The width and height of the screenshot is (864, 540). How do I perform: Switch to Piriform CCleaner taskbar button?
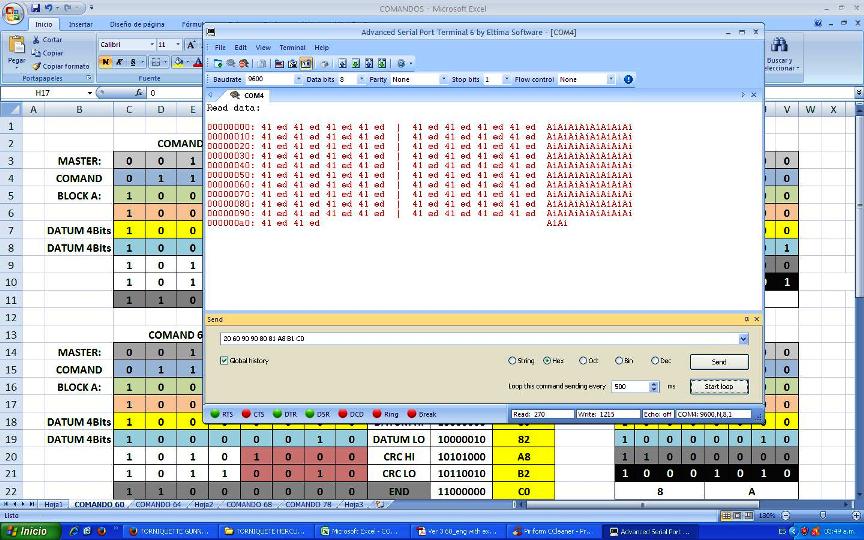coord(555,531)
